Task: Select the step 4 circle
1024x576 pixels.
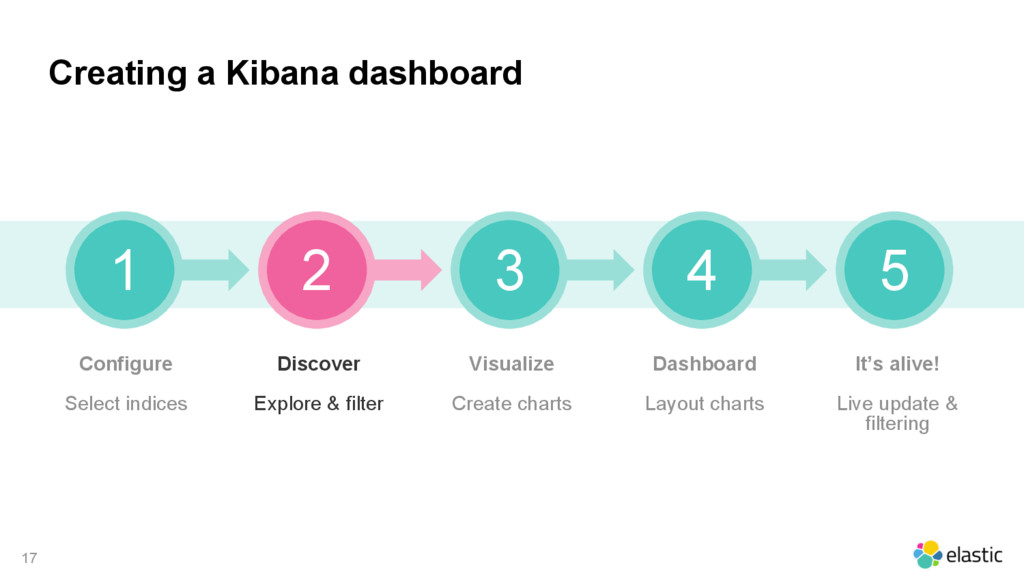Action: coord(702,270)
